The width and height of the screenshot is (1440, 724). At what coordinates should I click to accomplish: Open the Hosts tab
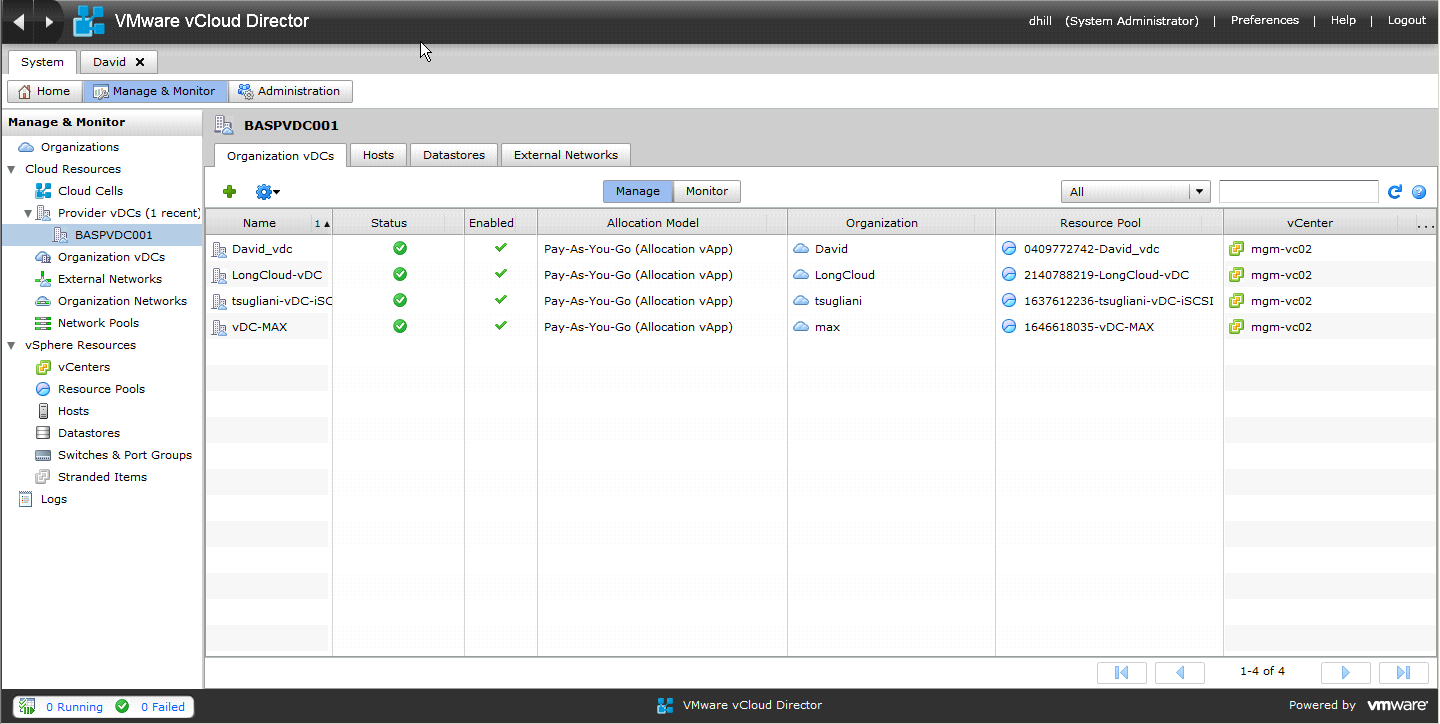378,155
